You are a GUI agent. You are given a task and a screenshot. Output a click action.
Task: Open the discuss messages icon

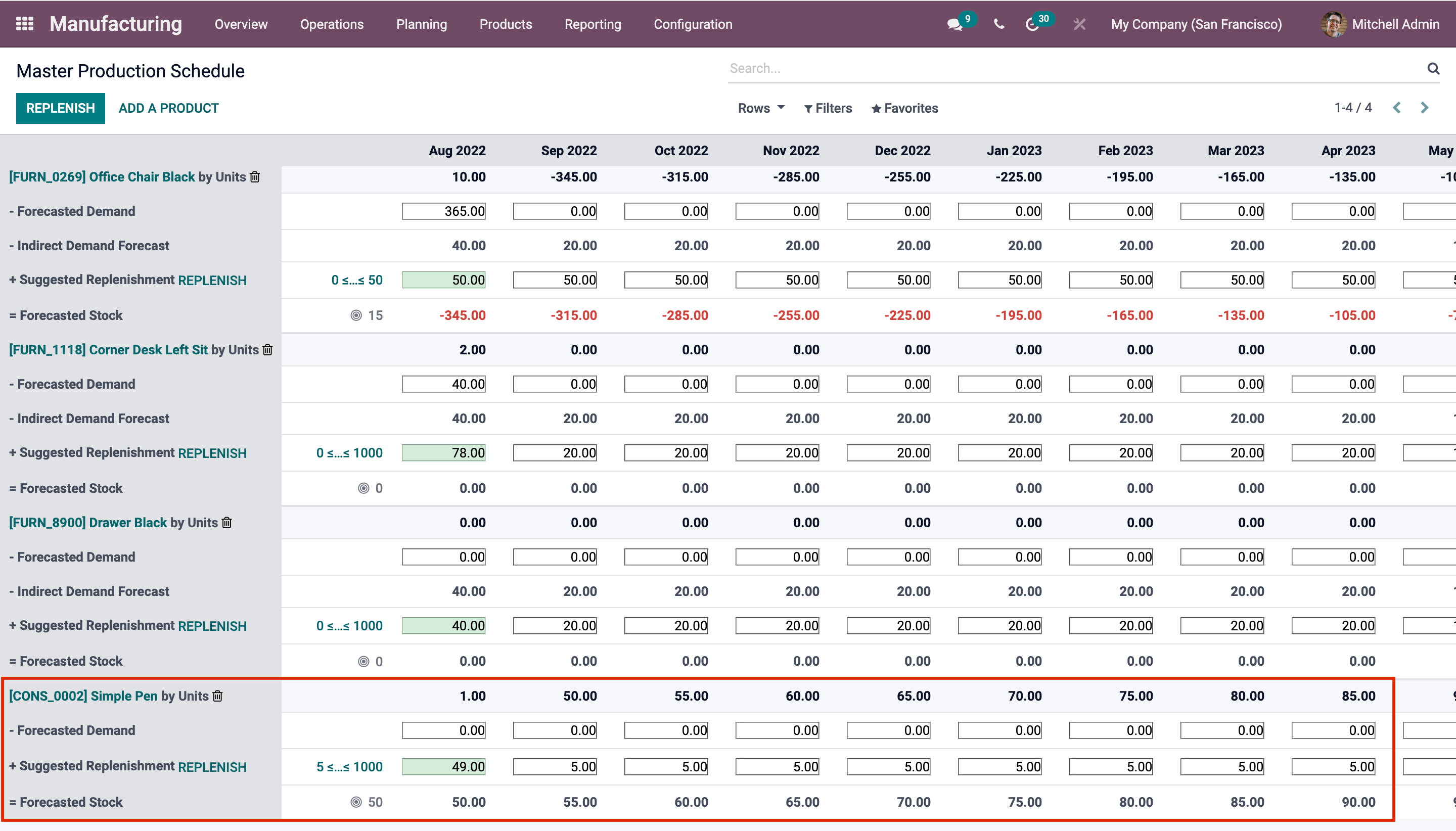(954, 25)
